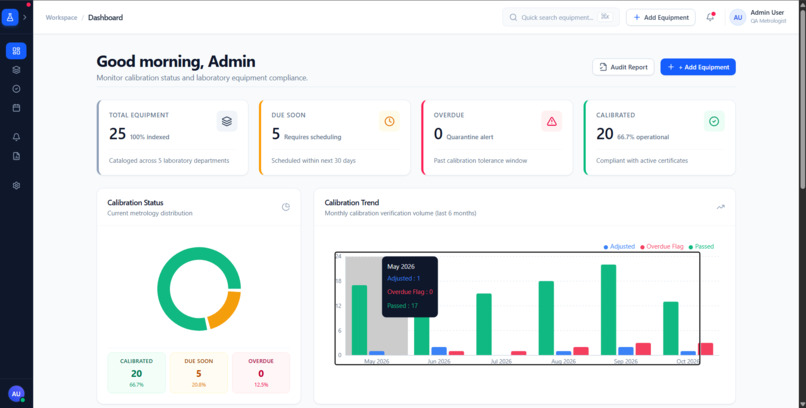Viewport: 806px width, 408px height.
Task: Click the Calibrated checkmark icon
Action: pyautogui.click(x=714, y=121)
